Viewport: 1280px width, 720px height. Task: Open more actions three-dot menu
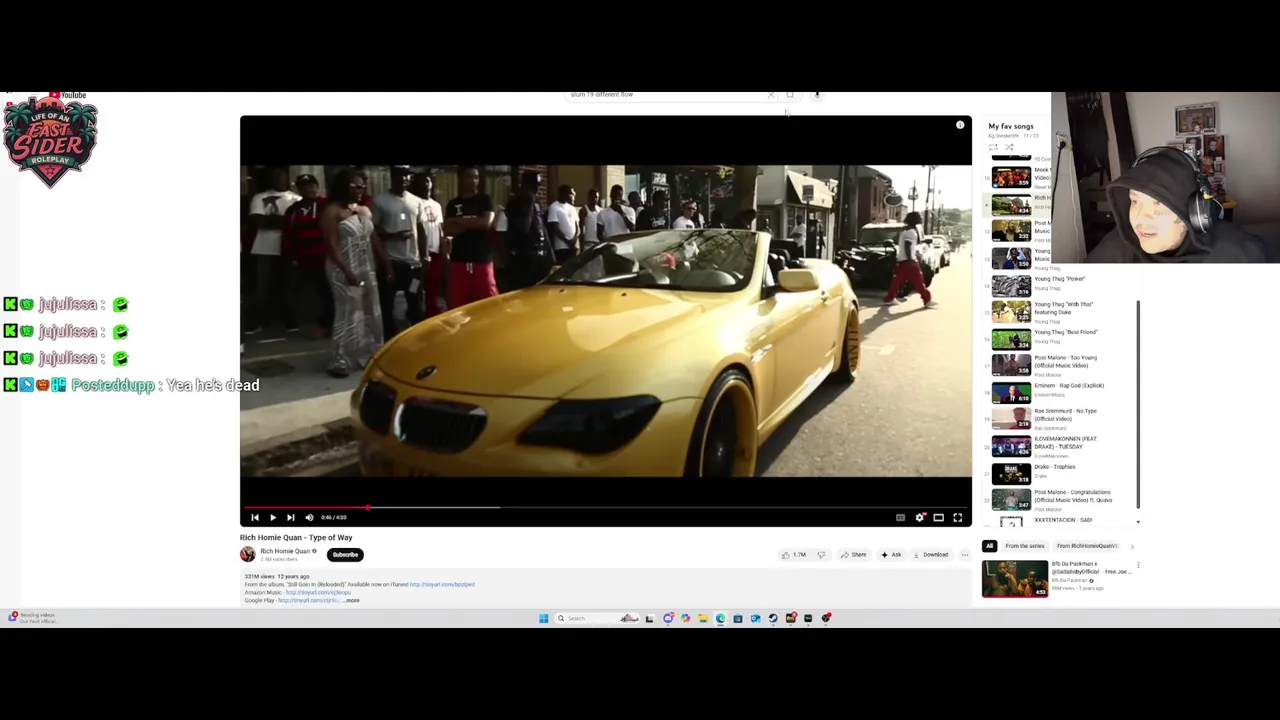(x=965, y=555)
